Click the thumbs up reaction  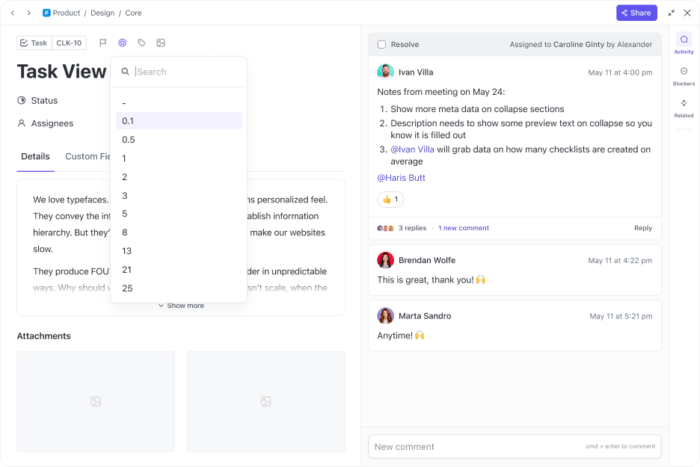pyautogui.click(x=390, y=199)
